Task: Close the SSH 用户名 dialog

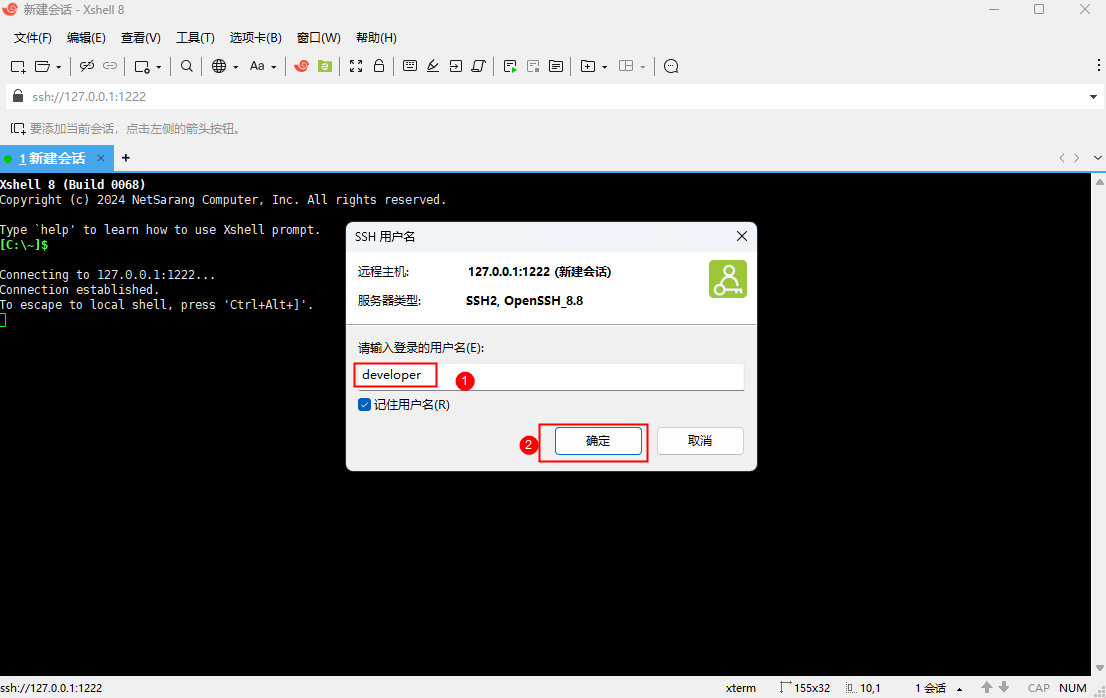Action: (741, 236)
